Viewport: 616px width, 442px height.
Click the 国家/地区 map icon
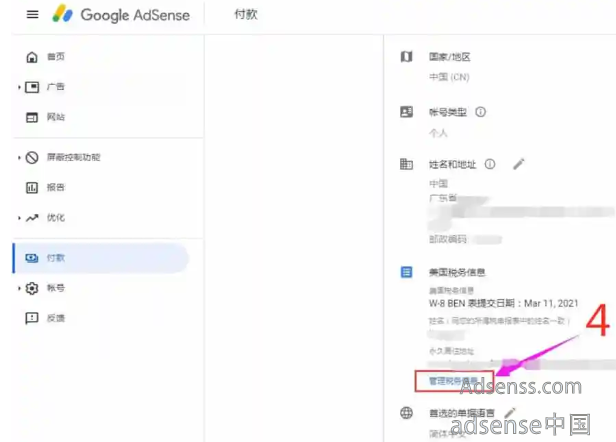[x=406, y=57]
